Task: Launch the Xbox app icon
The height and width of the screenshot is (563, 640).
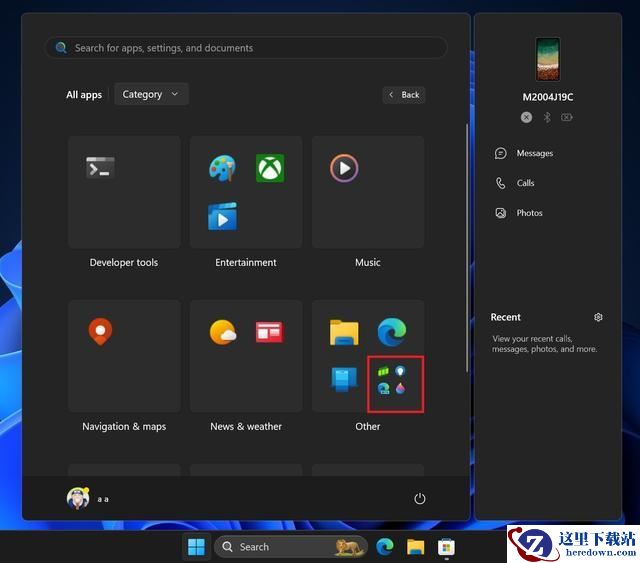Action: [x=270, y=168]
